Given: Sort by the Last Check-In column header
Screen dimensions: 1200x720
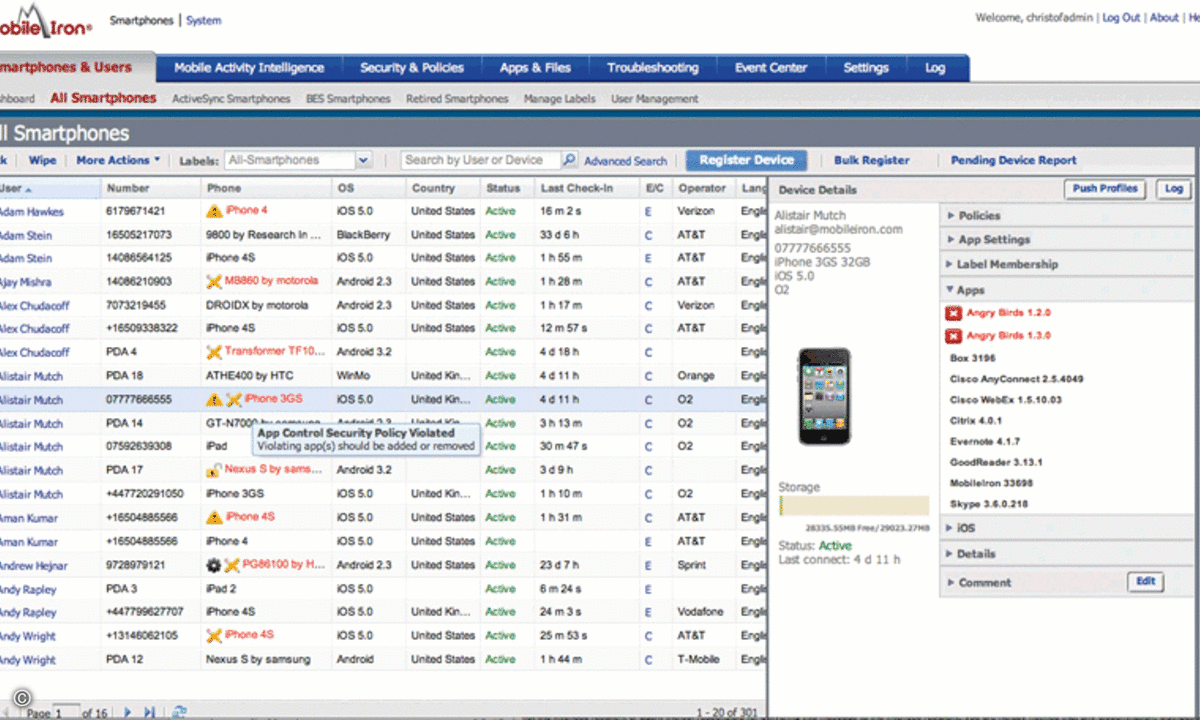Looking at the screenshot, I should [x=588, y=188].
